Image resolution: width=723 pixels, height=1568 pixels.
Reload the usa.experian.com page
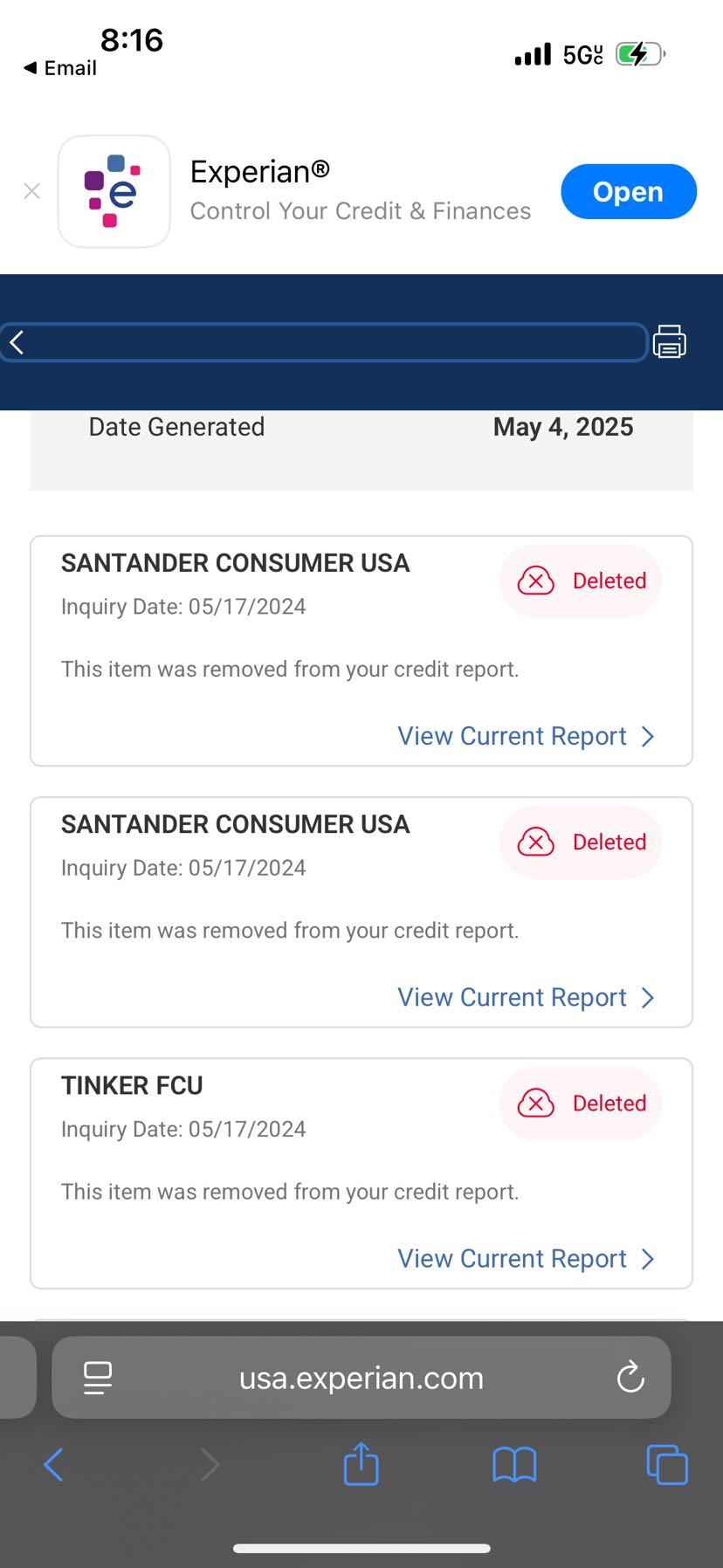tap(630, 1378)
